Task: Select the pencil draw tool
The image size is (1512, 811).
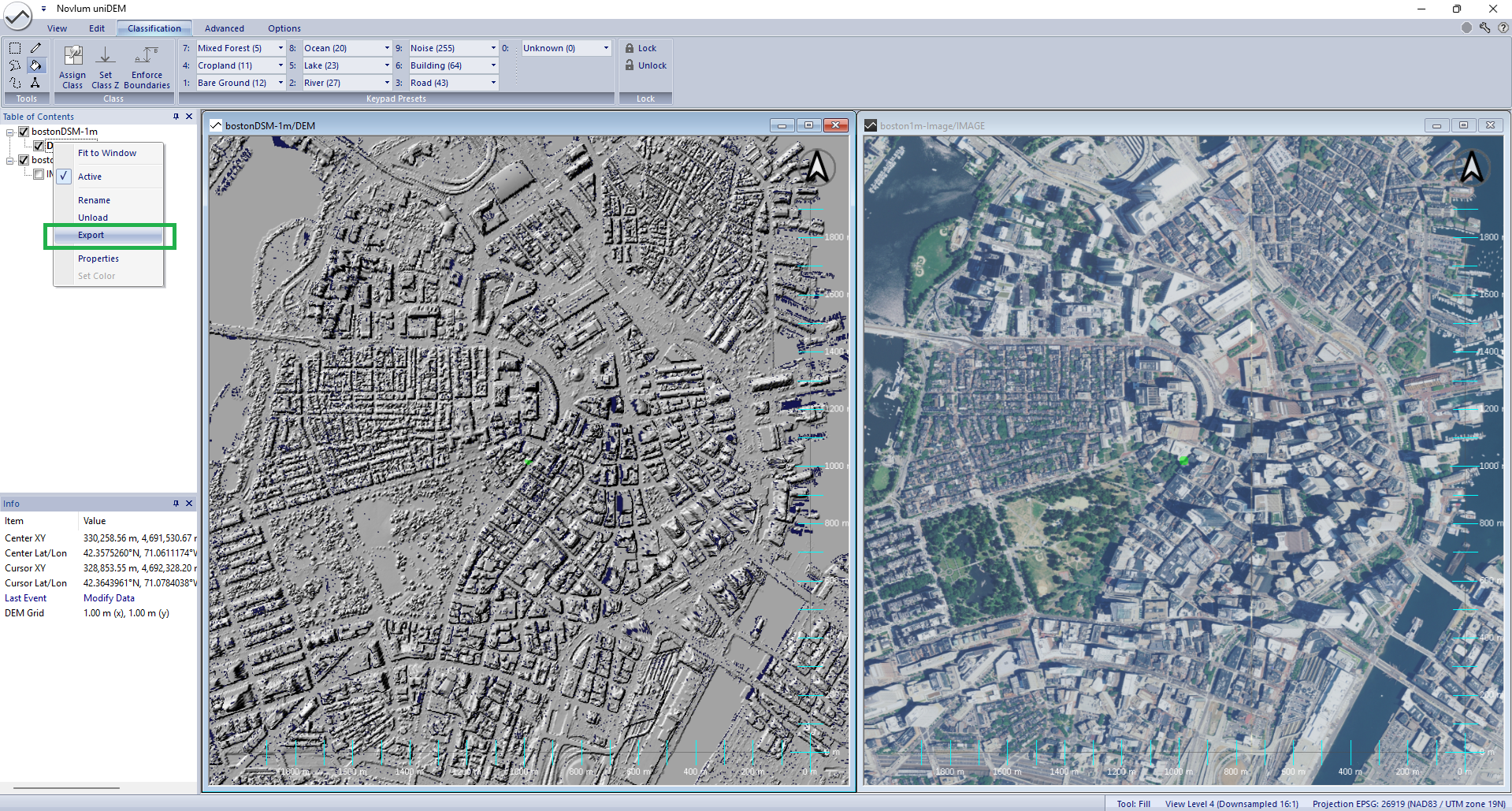Action: click(x=35, y=48)
